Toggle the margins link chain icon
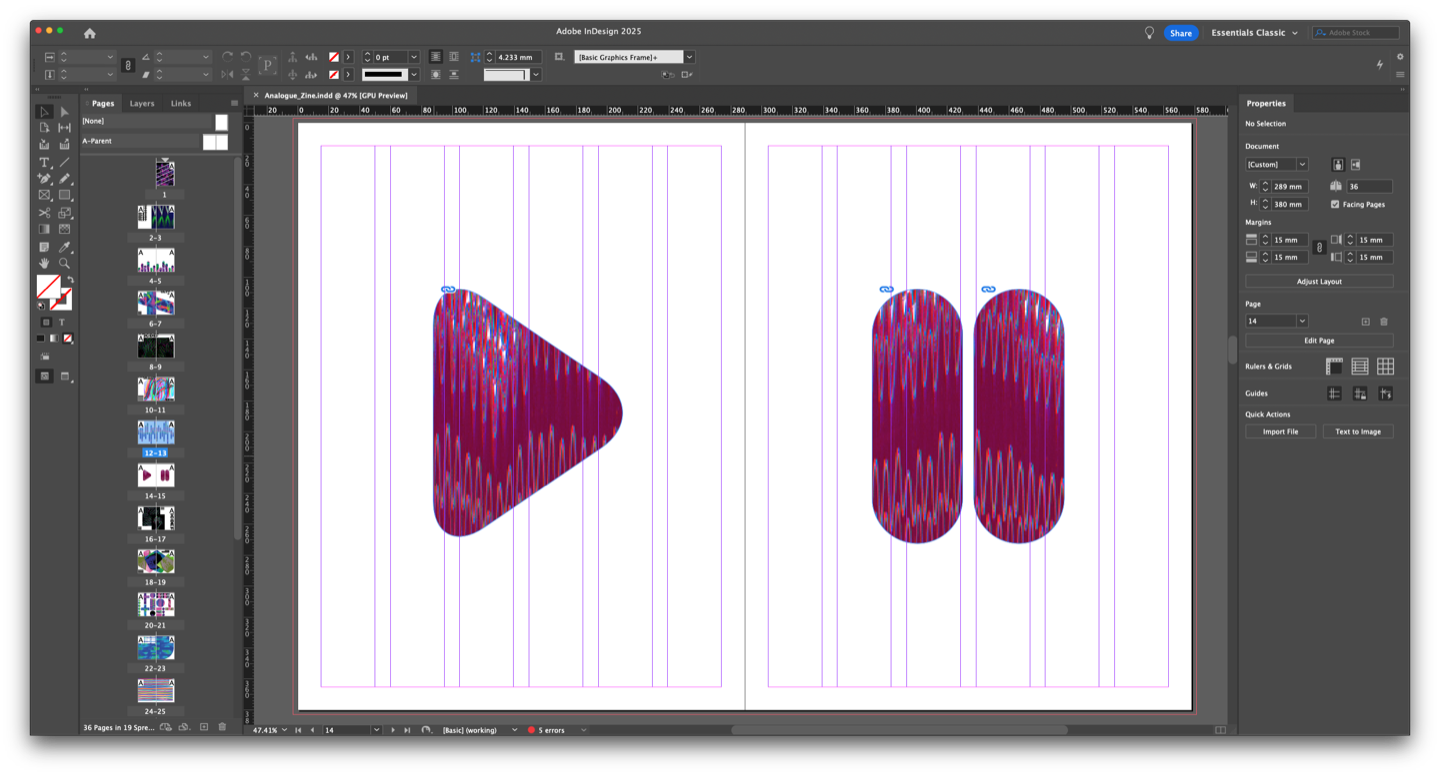This screenshot has width=1440, height=775. (x=1319, y=248)
